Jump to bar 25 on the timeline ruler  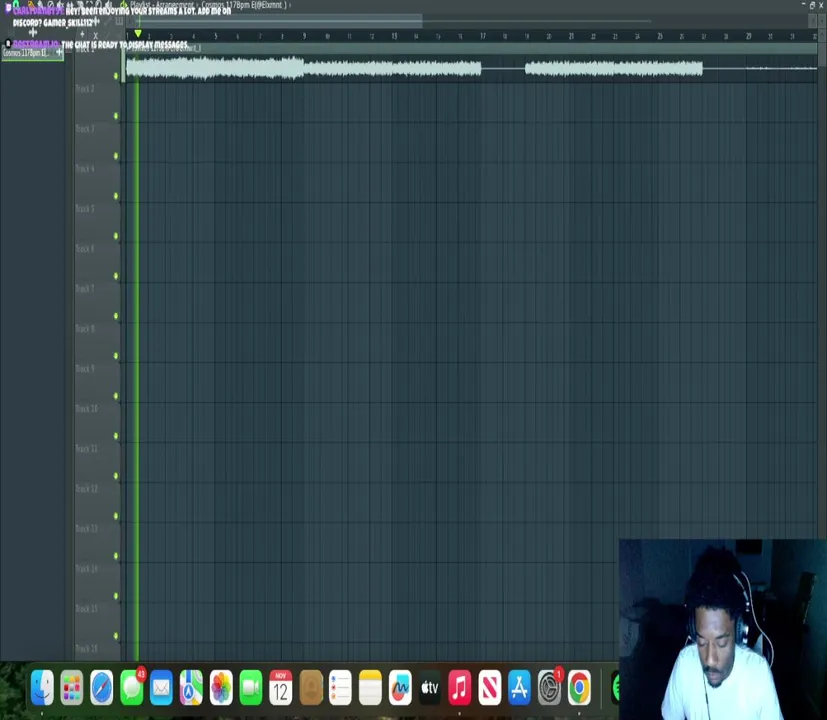point(660,36)
